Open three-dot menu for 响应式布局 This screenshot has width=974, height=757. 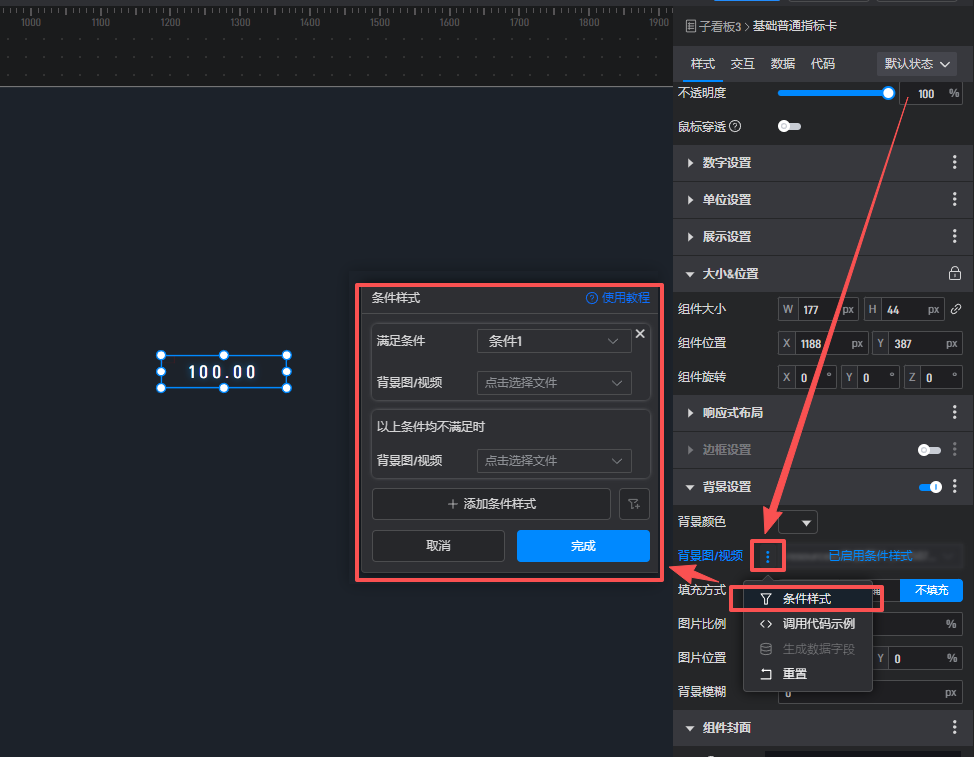tap(954, 412)
